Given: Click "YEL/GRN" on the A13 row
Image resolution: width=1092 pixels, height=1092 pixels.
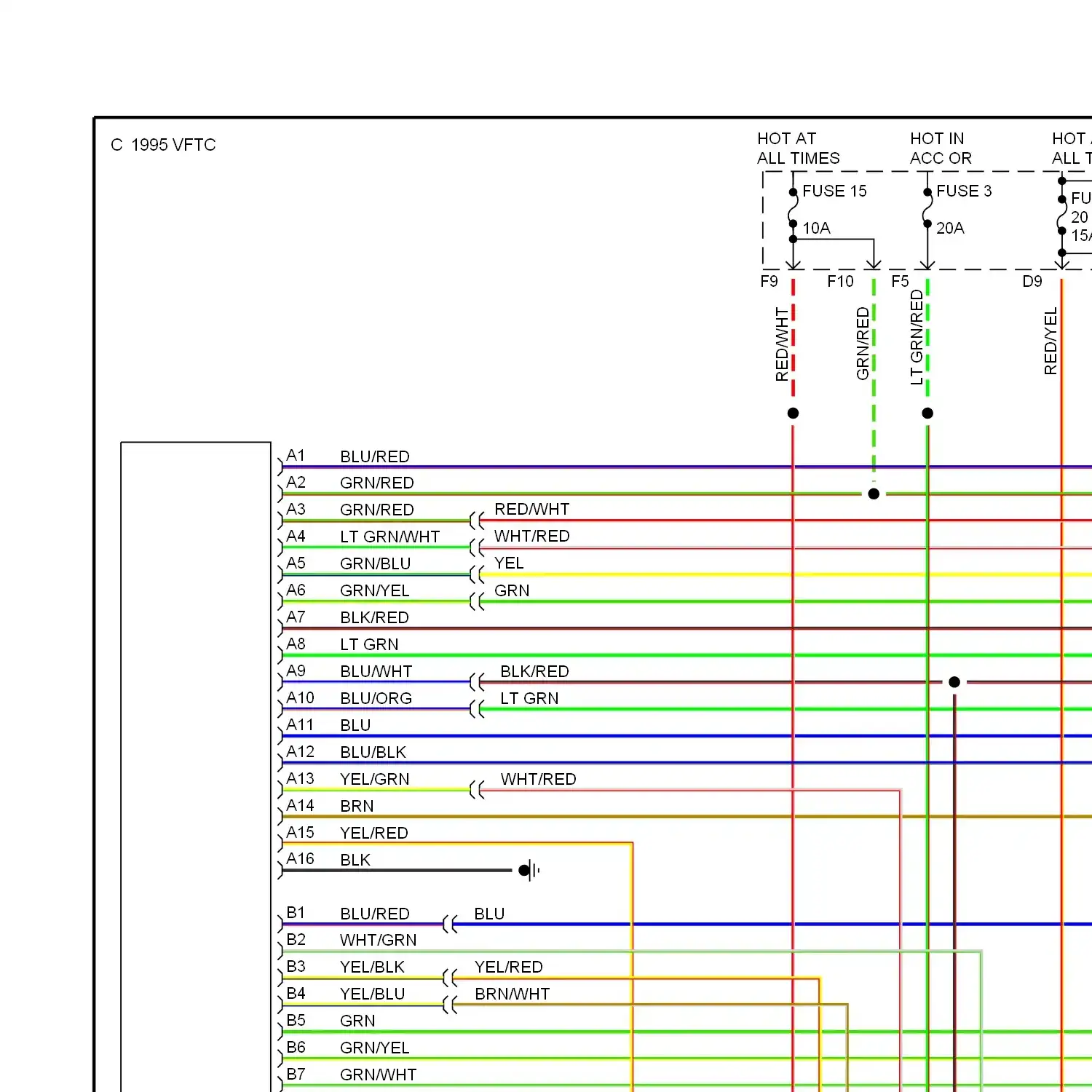Looking at the screenshot, I should (x=375, y=779).
